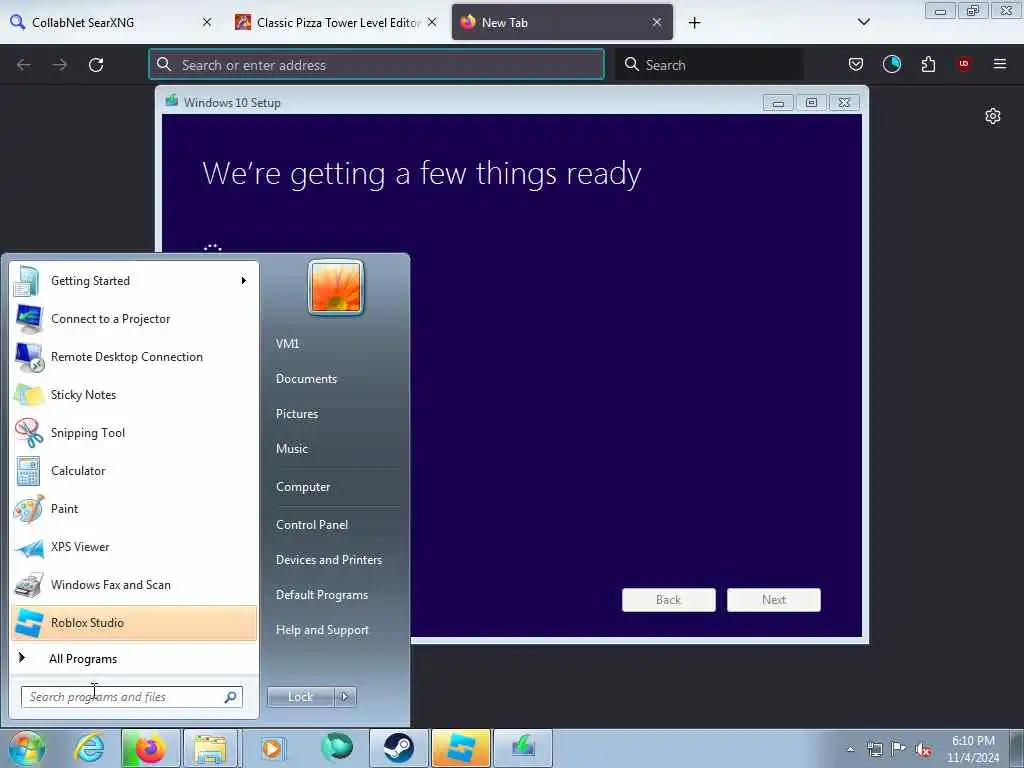
Task: Click the Windows 10 Setup title bar icon
Action: (x=172, y=101)
